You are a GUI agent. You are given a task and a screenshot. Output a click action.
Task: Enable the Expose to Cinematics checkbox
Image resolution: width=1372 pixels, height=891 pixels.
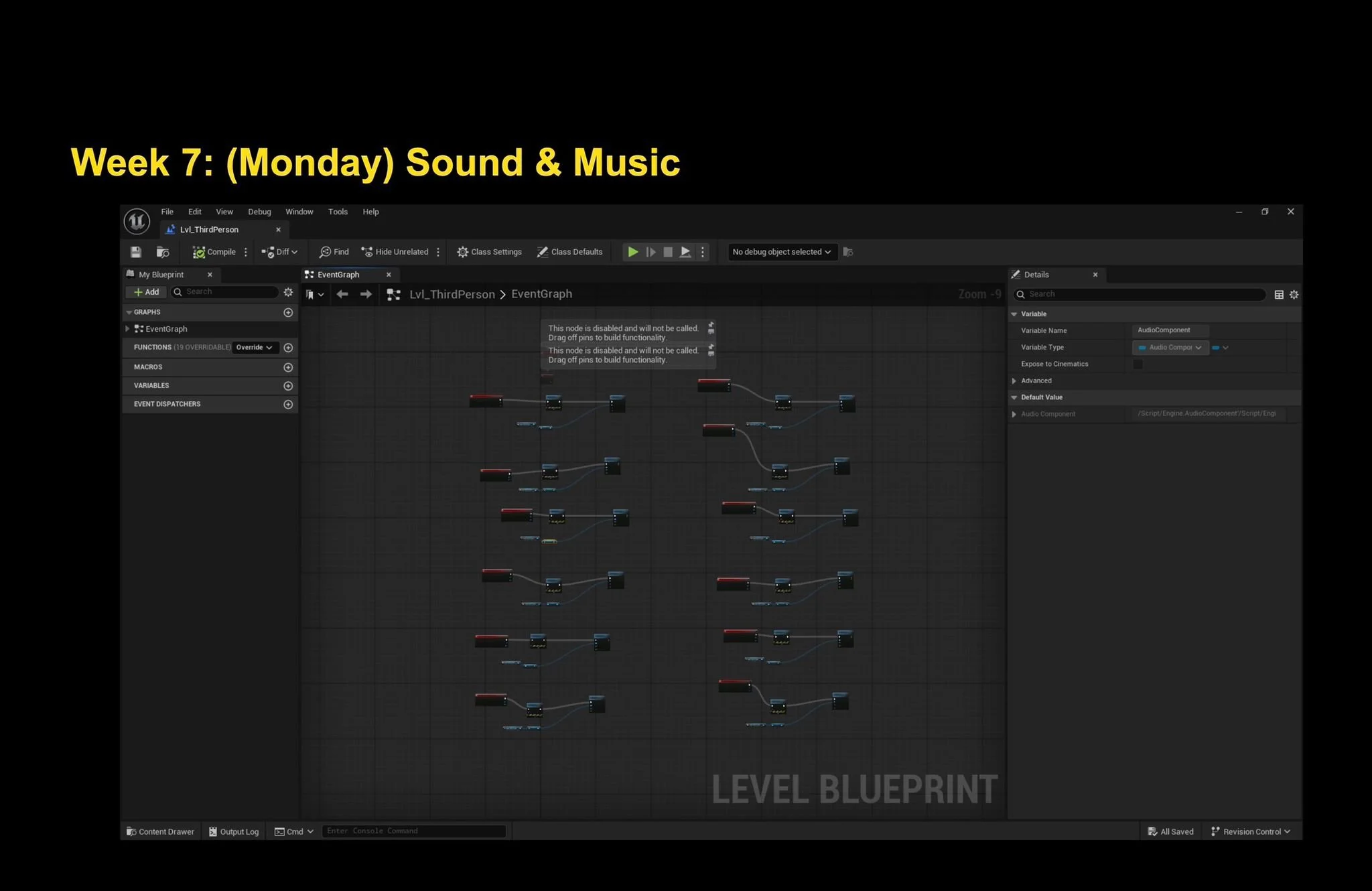click(1138, 364)
